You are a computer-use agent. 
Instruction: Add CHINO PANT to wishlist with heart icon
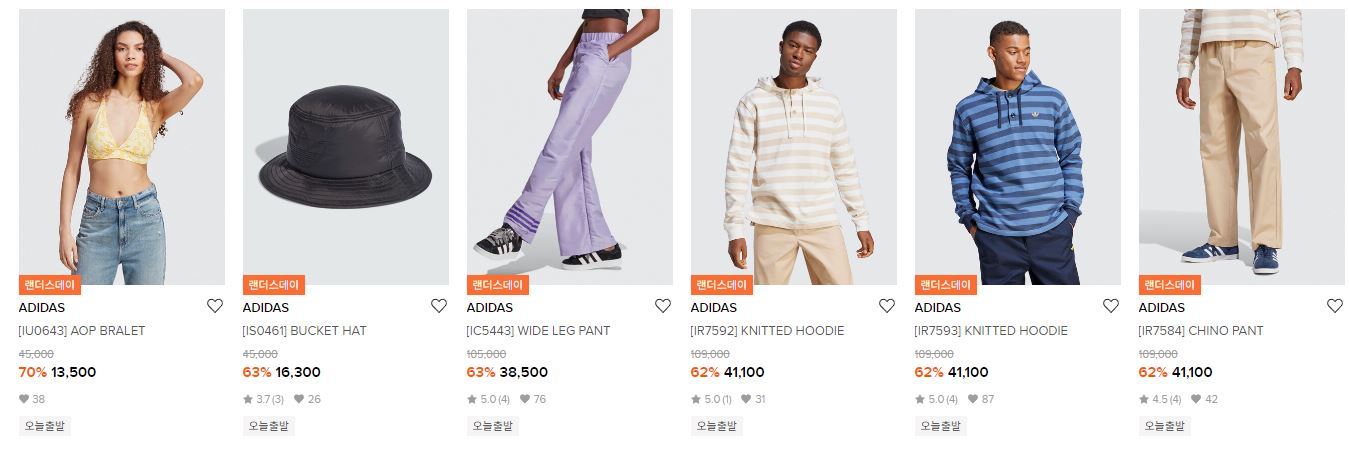pos(1335,306)
